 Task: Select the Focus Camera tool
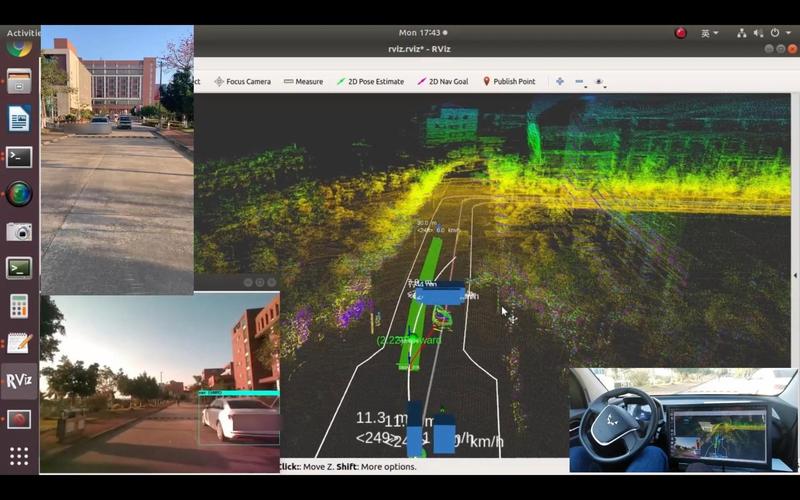pos(242,81)
